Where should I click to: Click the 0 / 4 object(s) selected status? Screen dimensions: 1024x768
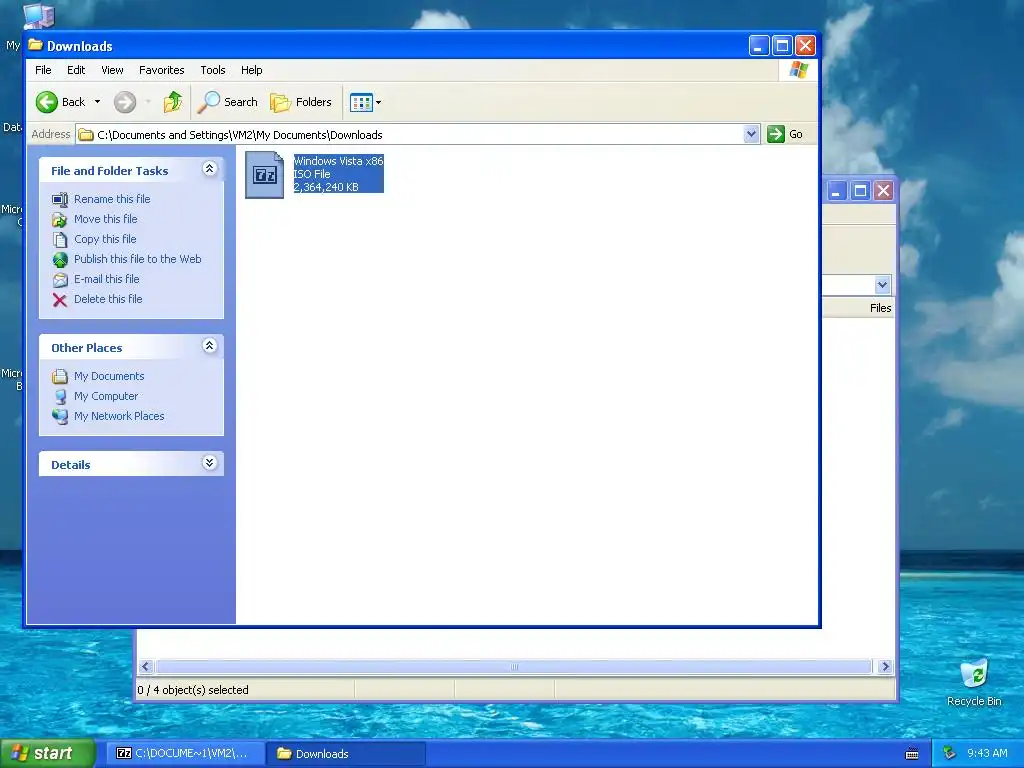pos(193,690)
